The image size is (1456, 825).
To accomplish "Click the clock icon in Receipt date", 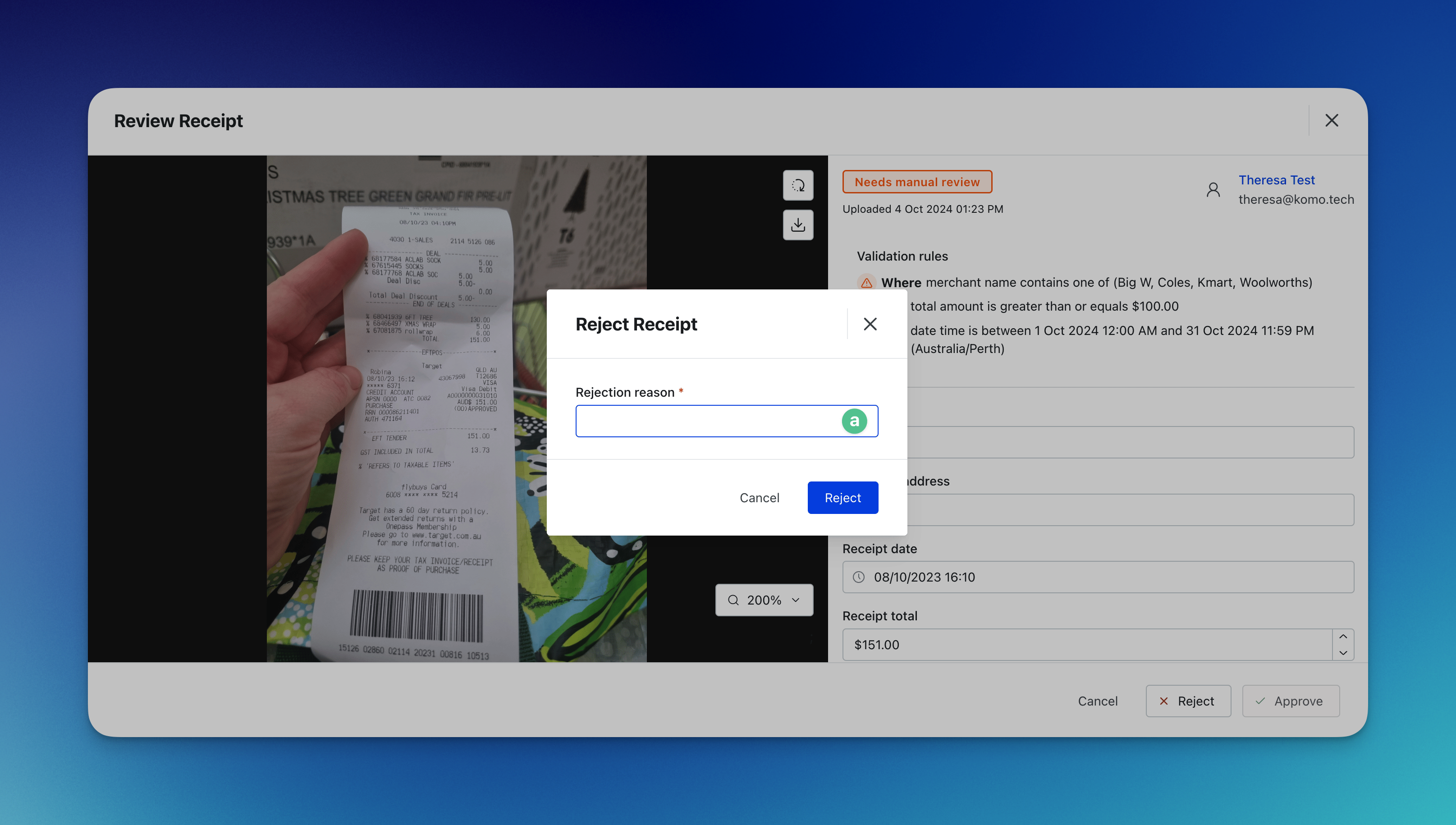I will click(859, 577).
